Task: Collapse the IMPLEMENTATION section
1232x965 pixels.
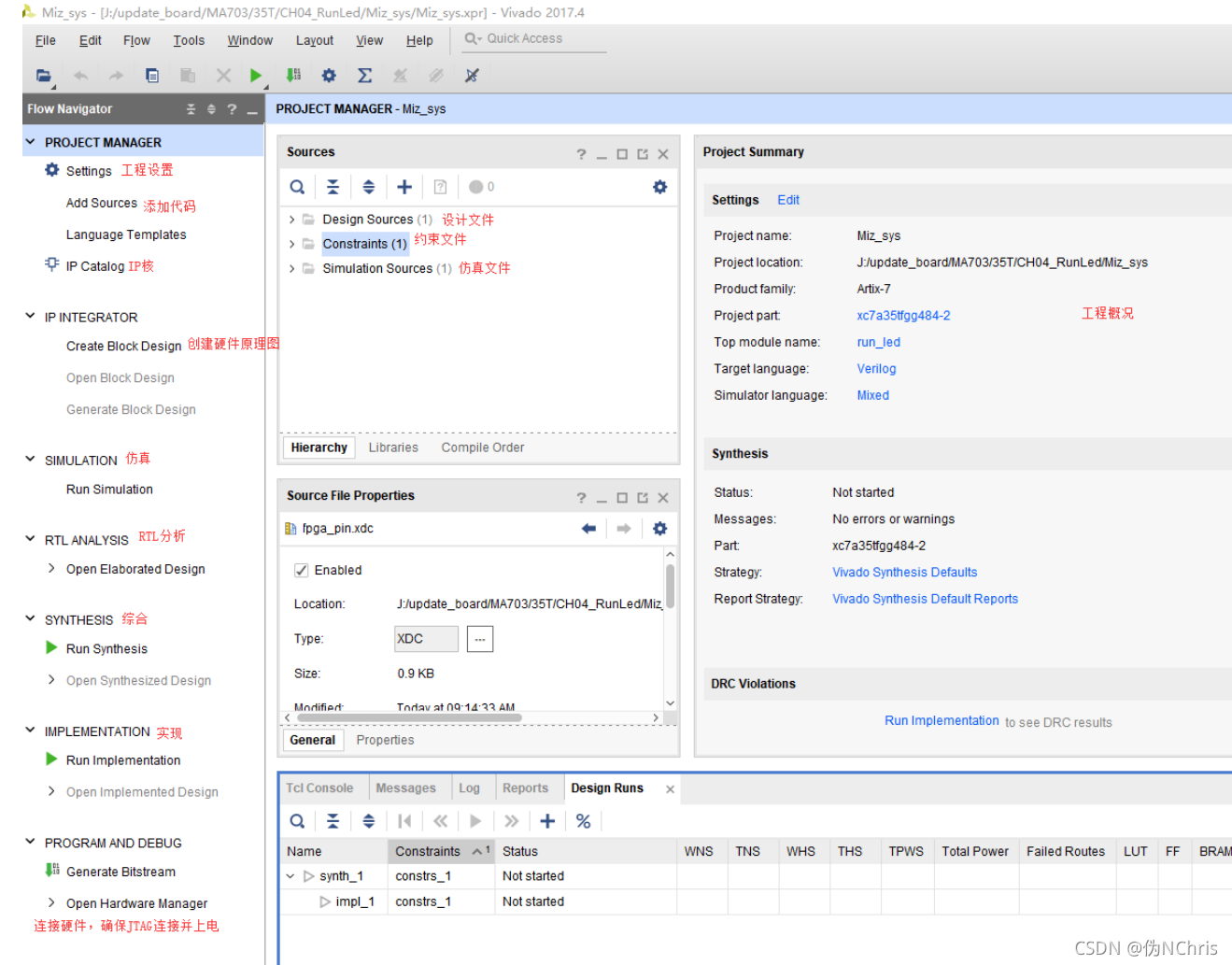Action: click(x=31, y=731)
